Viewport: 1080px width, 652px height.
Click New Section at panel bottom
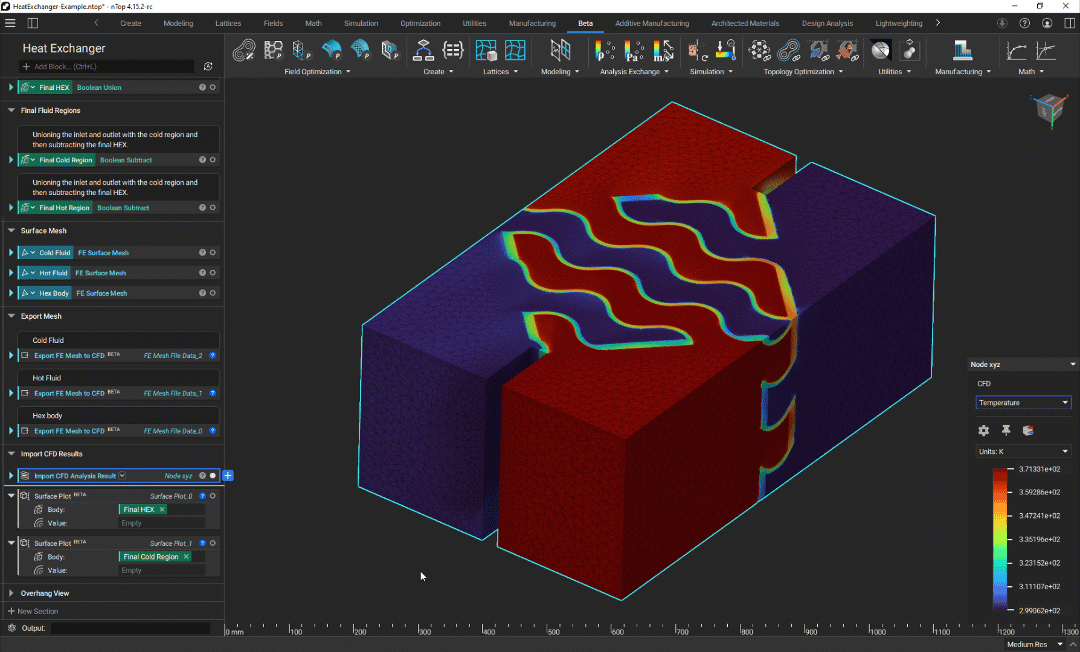click(x=33, y=611)
